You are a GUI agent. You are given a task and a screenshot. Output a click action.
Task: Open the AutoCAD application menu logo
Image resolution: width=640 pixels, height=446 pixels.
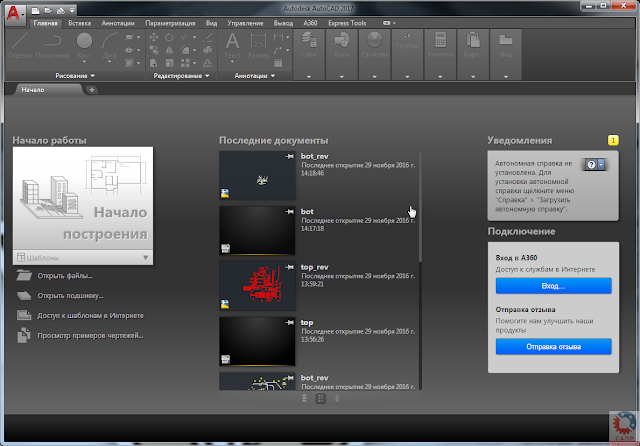click(x=14, y=15)
